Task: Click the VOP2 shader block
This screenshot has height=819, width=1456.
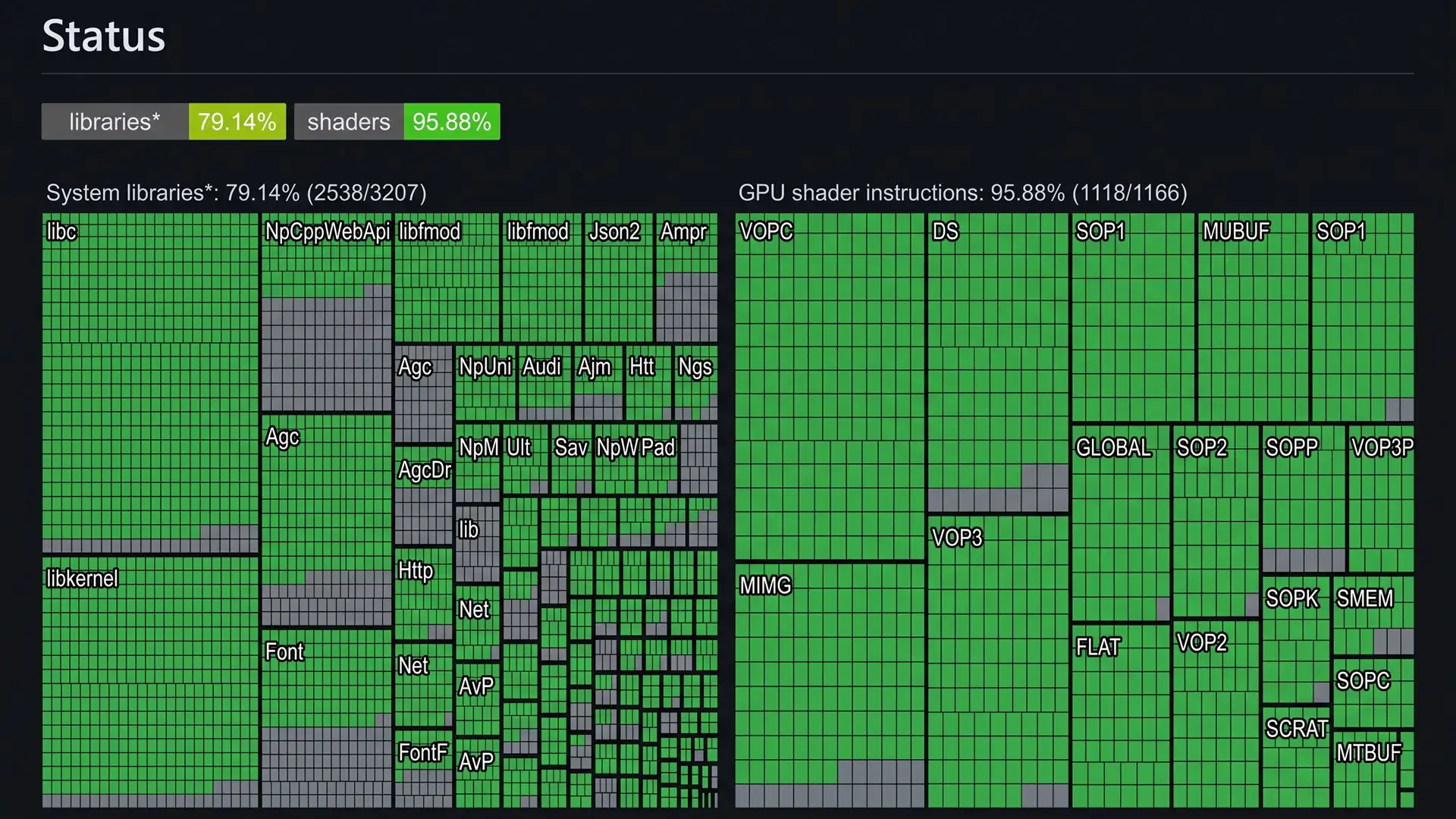Action: coord(1216,714)
